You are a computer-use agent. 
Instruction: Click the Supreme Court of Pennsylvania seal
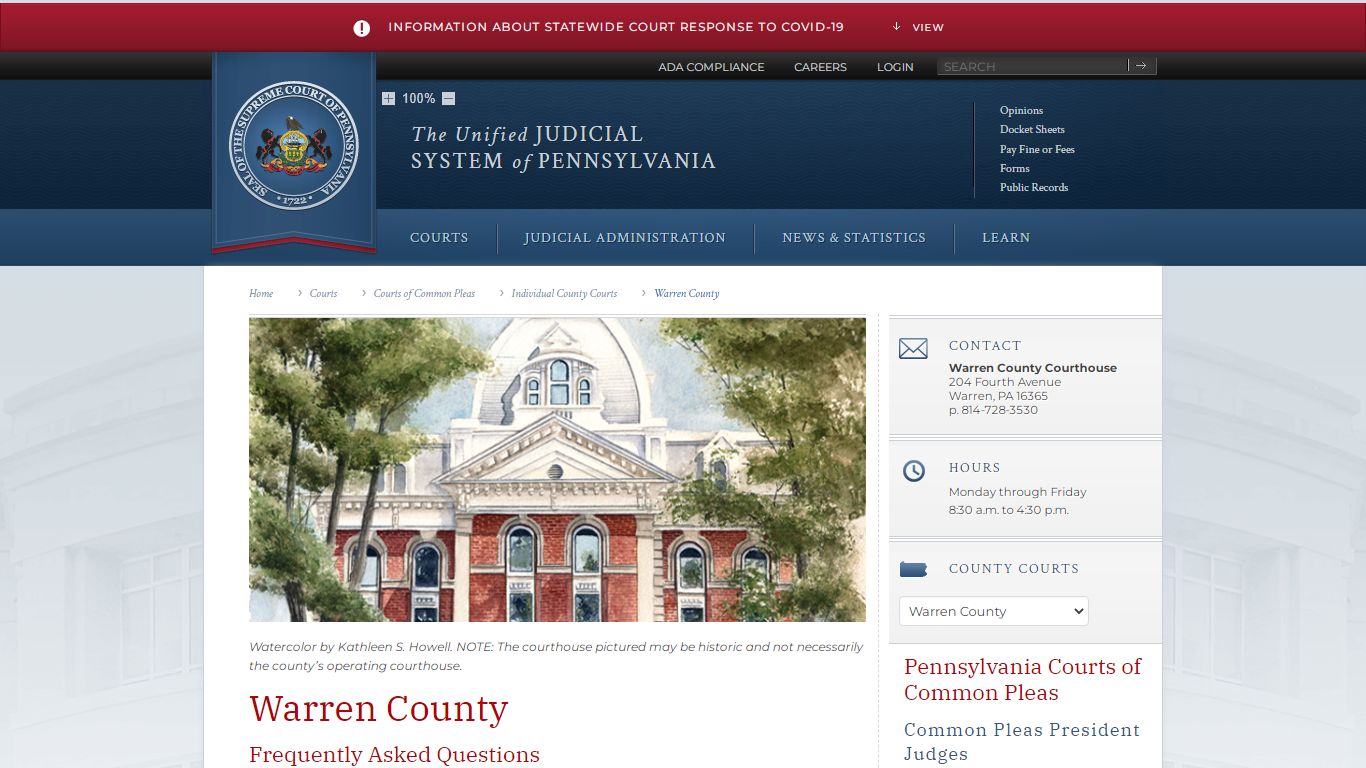pos(294,146)
